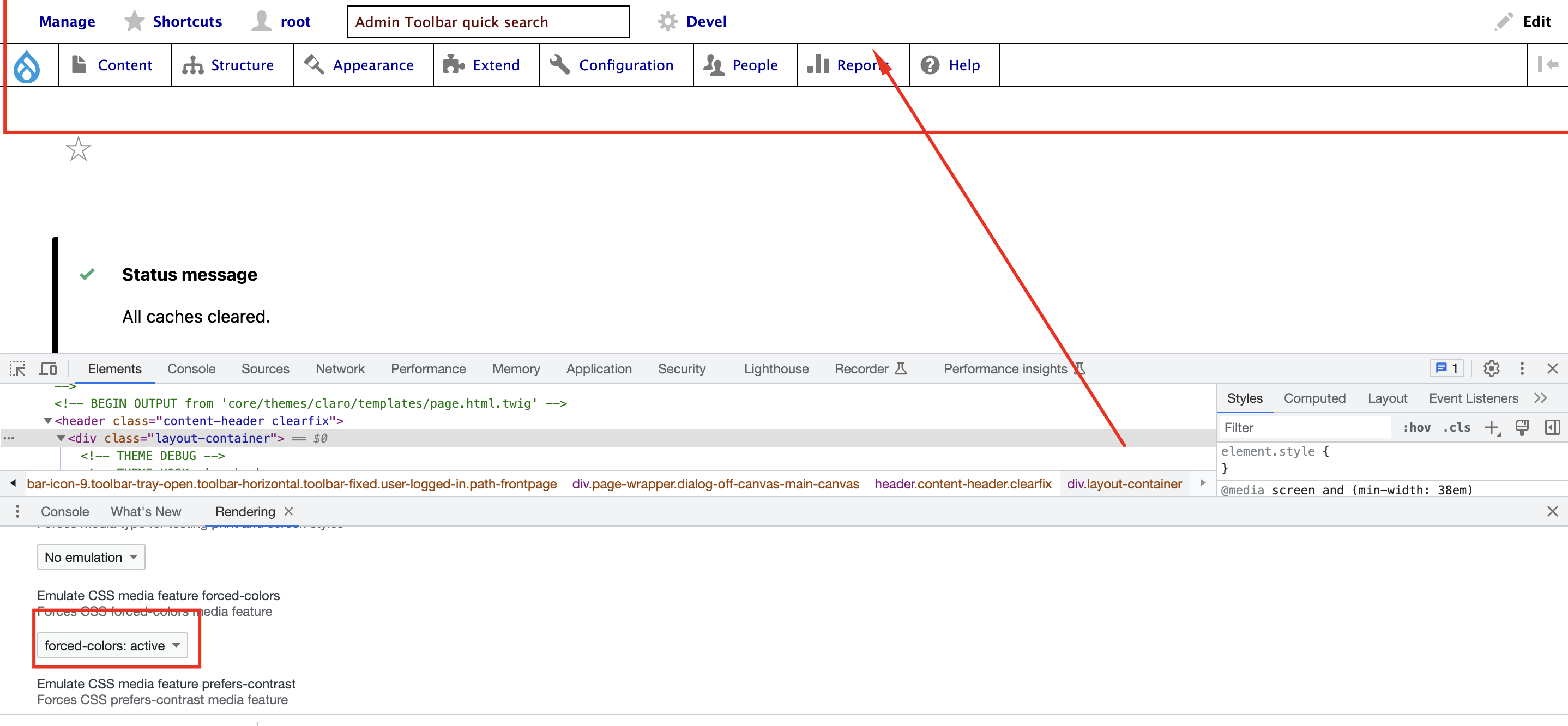Viewport: 1568px width, 726px height.
Task: Open the DevTools settings gear
Action: (1491, 368)
